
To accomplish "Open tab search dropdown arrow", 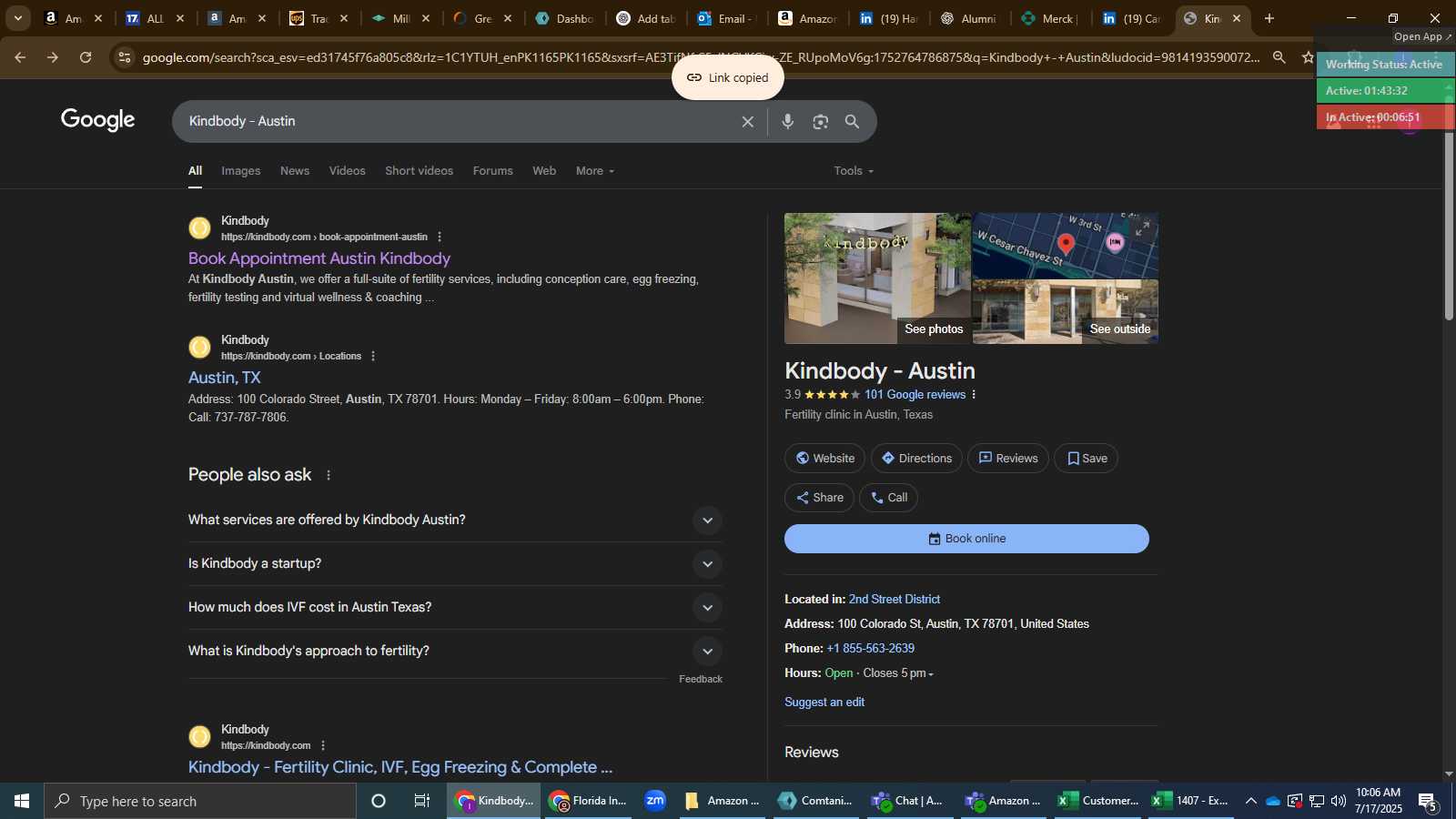I will (17, 18).
